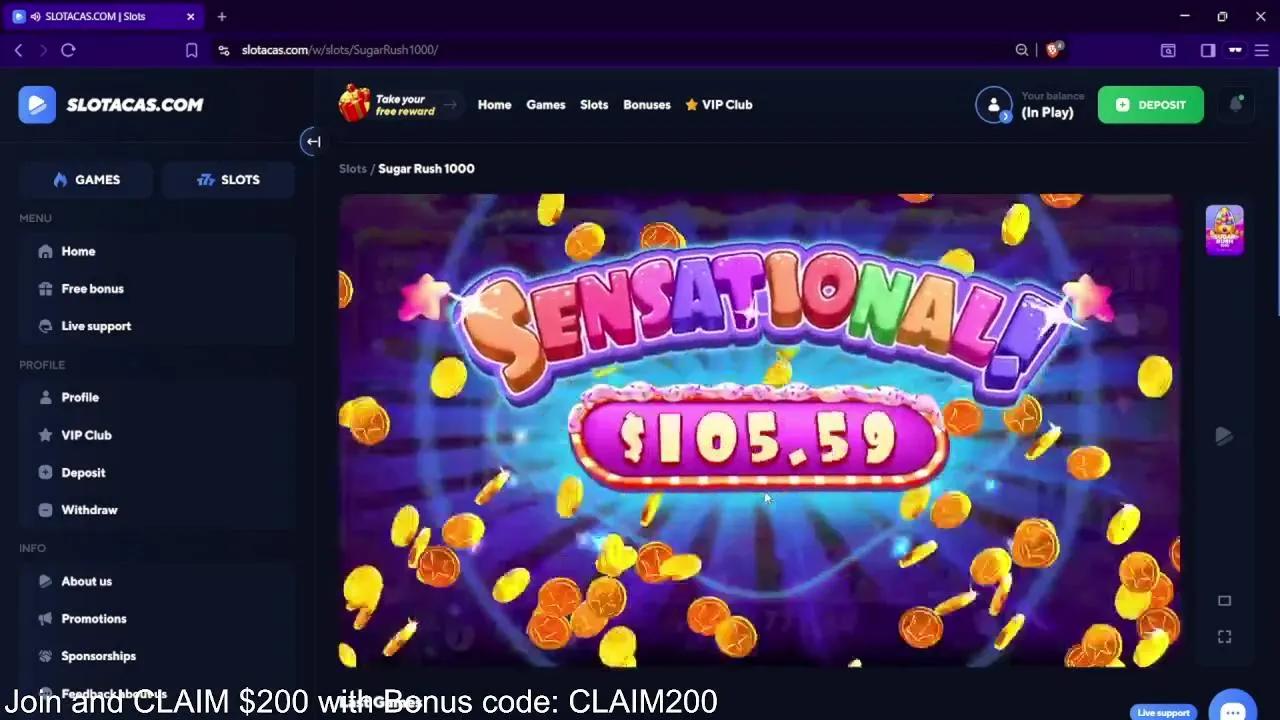Switch to theater view rectangle icon
This screenshot has width=1280, height=720.
coord(1224,600)
